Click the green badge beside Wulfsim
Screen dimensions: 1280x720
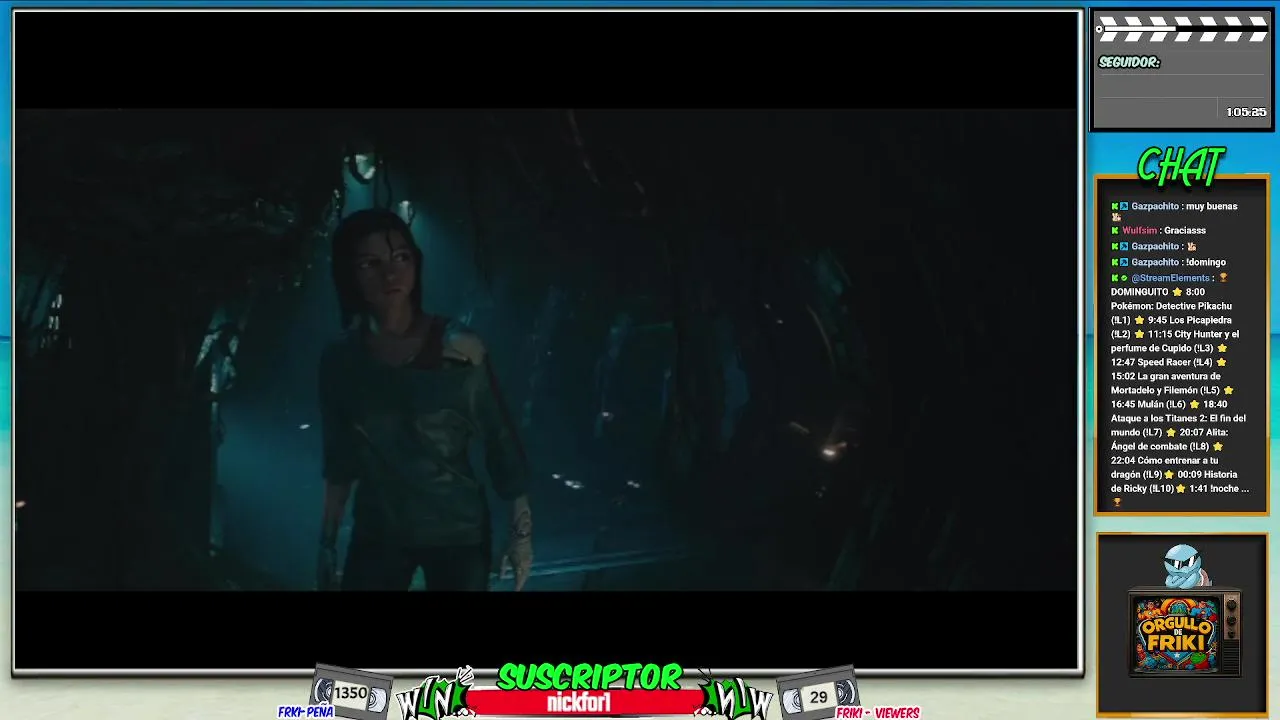tap(1115, 230)
